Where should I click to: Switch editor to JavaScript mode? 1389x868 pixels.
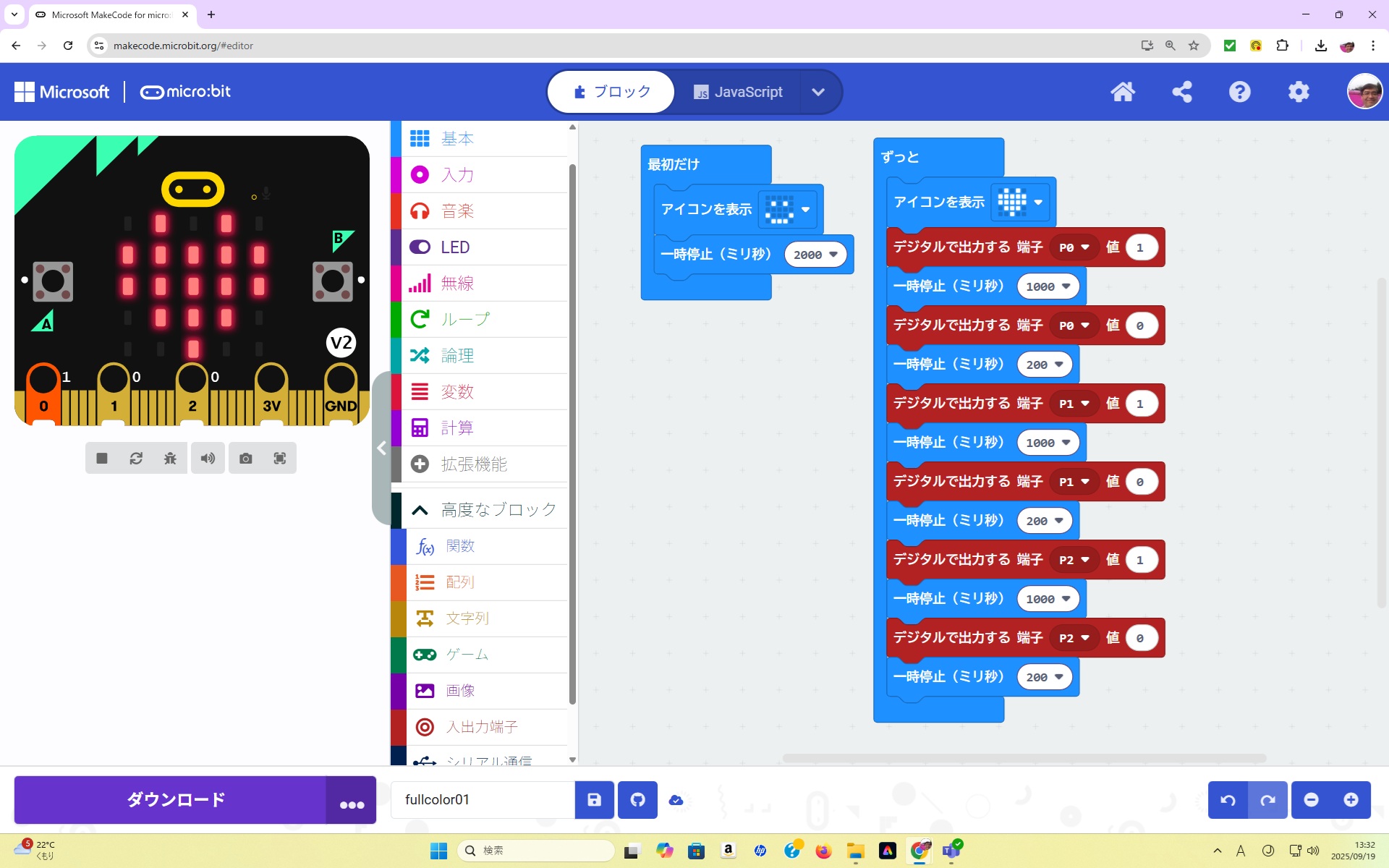tap(738, 92)
